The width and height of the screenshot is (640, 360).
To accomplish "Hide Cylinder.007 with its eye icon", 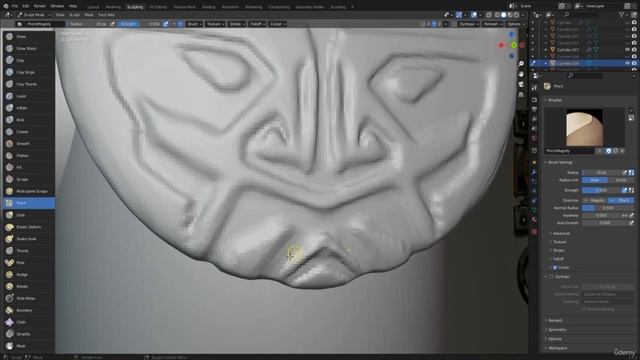I will point(627,50).
